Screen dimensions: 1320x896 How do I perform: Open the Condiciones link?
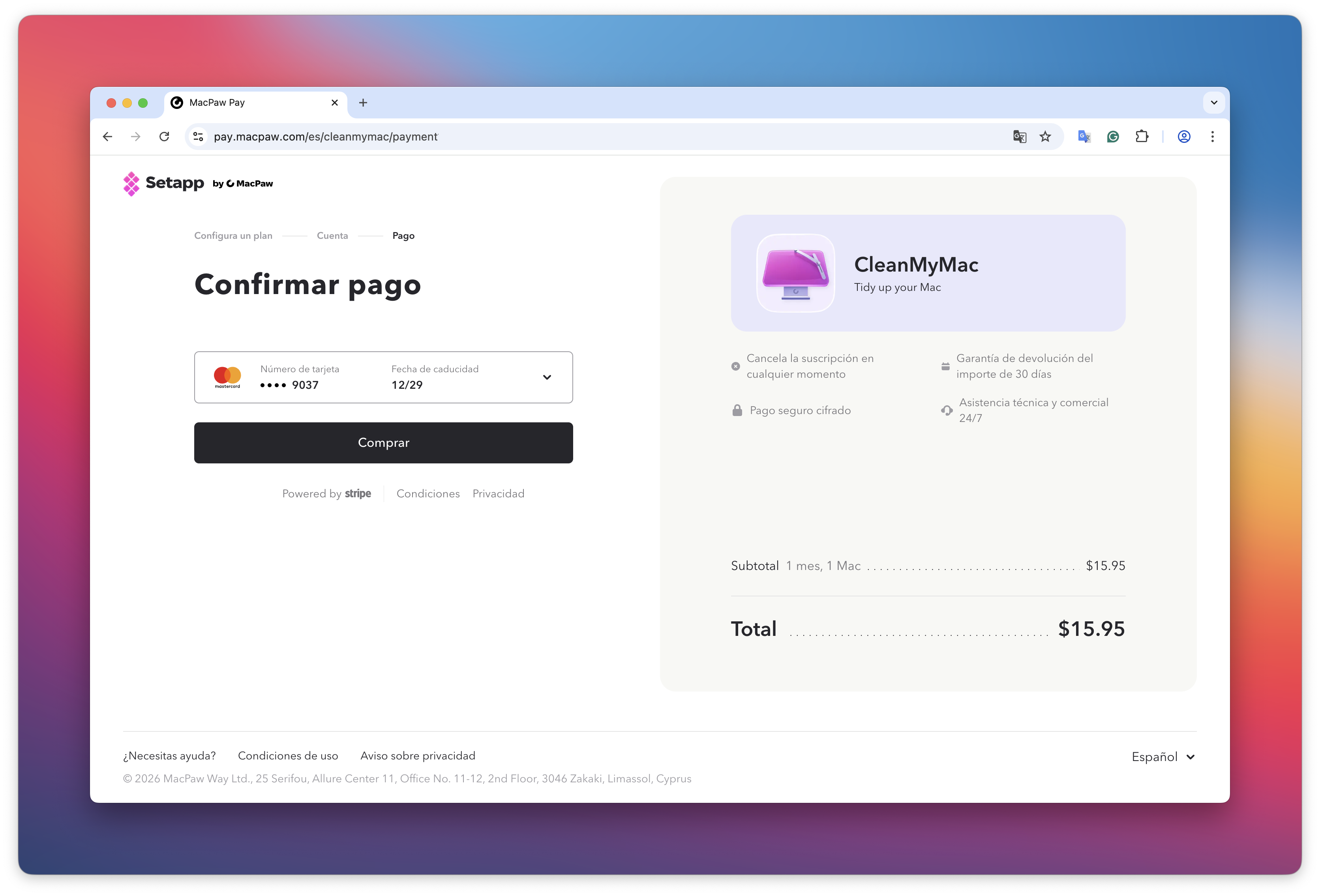tap(428, 493)
